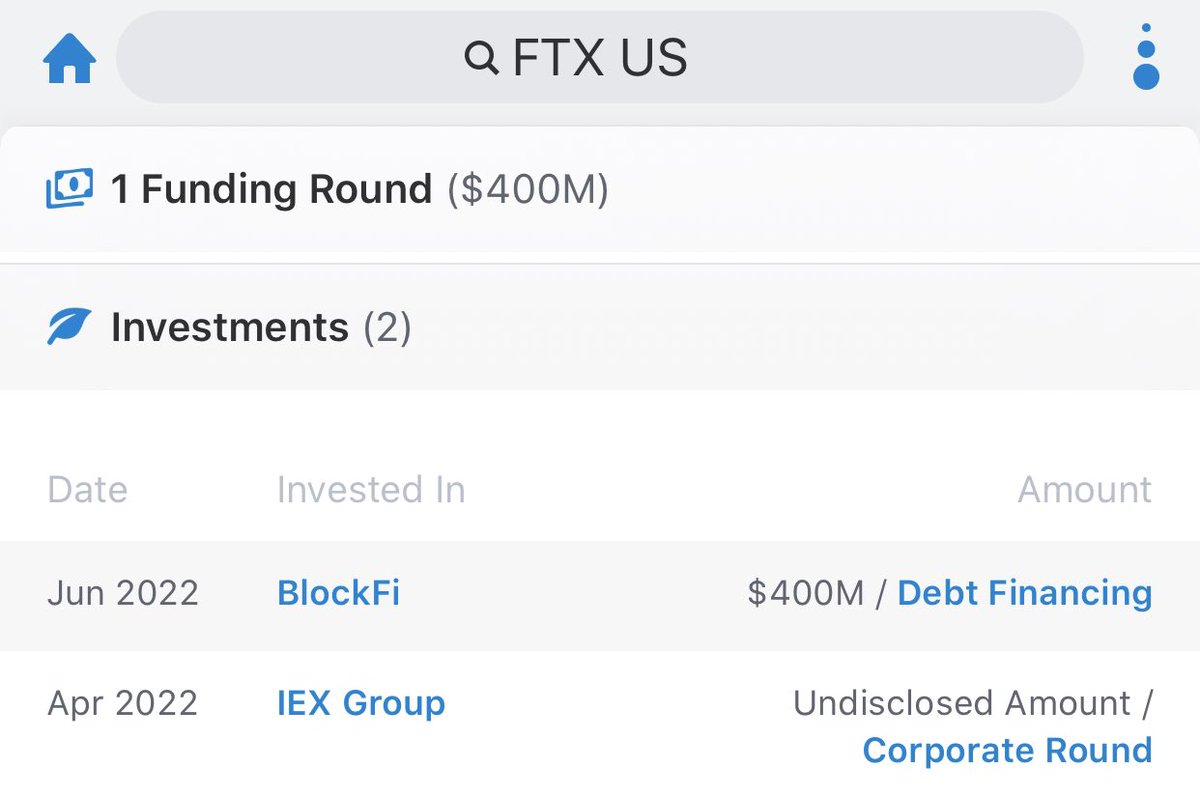Collapse the Investments (2) section header

(230, 327)
